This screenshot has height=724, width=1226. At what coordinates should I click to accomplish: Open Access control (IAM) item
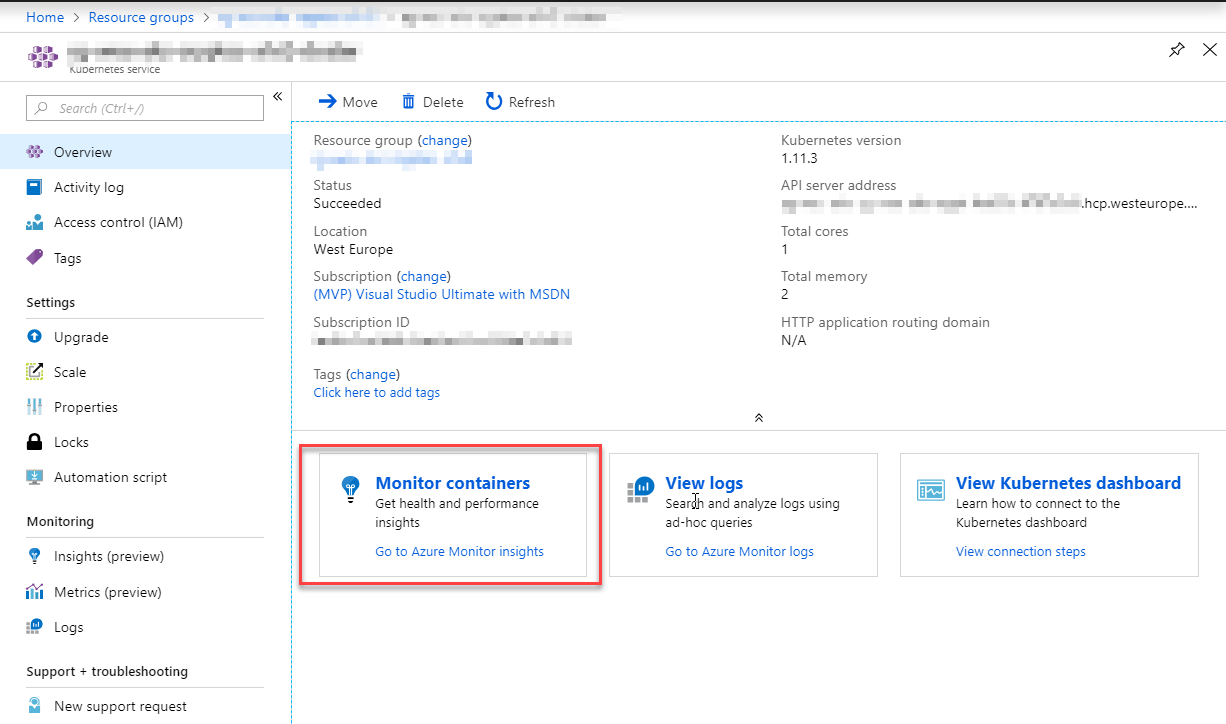pos(118,222)
